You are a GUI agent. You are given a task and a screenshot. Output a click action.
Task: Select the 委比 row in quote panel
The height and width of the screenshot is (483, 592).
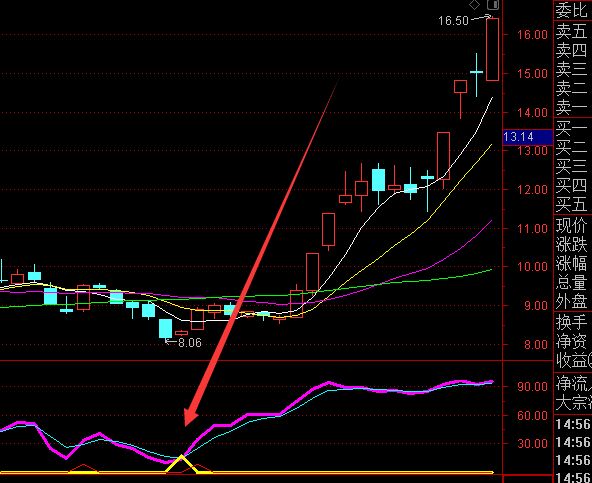pos(573,10)
